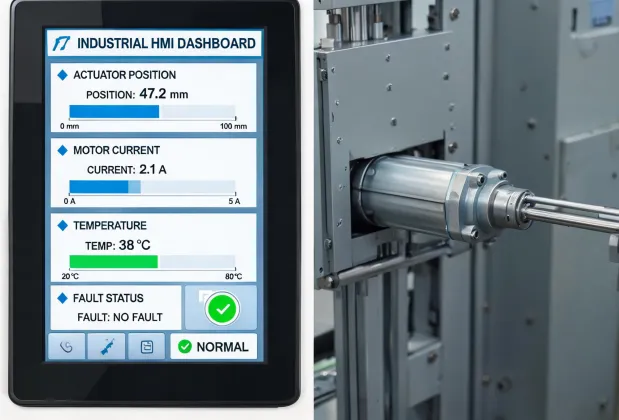Viewport: 619px width, 420px height.
Task: Select the TEMPERATURE heading
Action: click(x=110, y=225)
